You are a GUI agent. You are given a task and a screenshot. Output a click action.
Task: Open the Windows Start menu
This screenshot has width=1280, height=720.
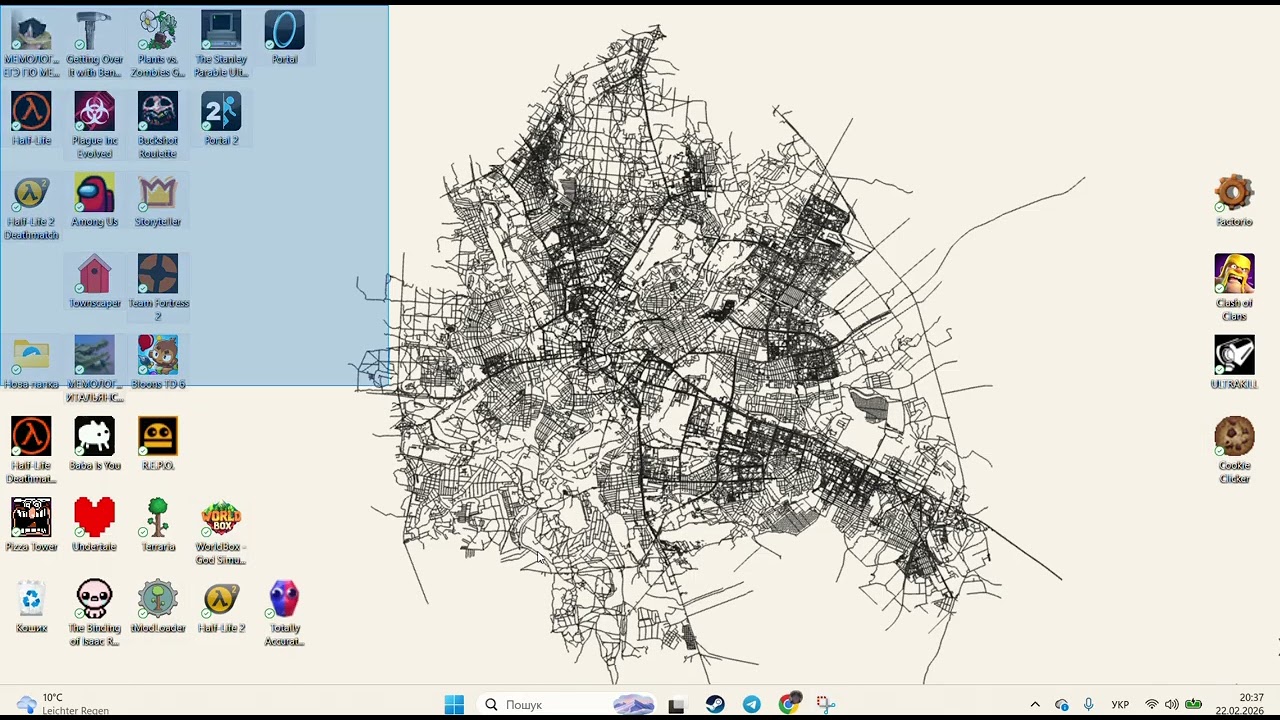click(x=454, y=704)
